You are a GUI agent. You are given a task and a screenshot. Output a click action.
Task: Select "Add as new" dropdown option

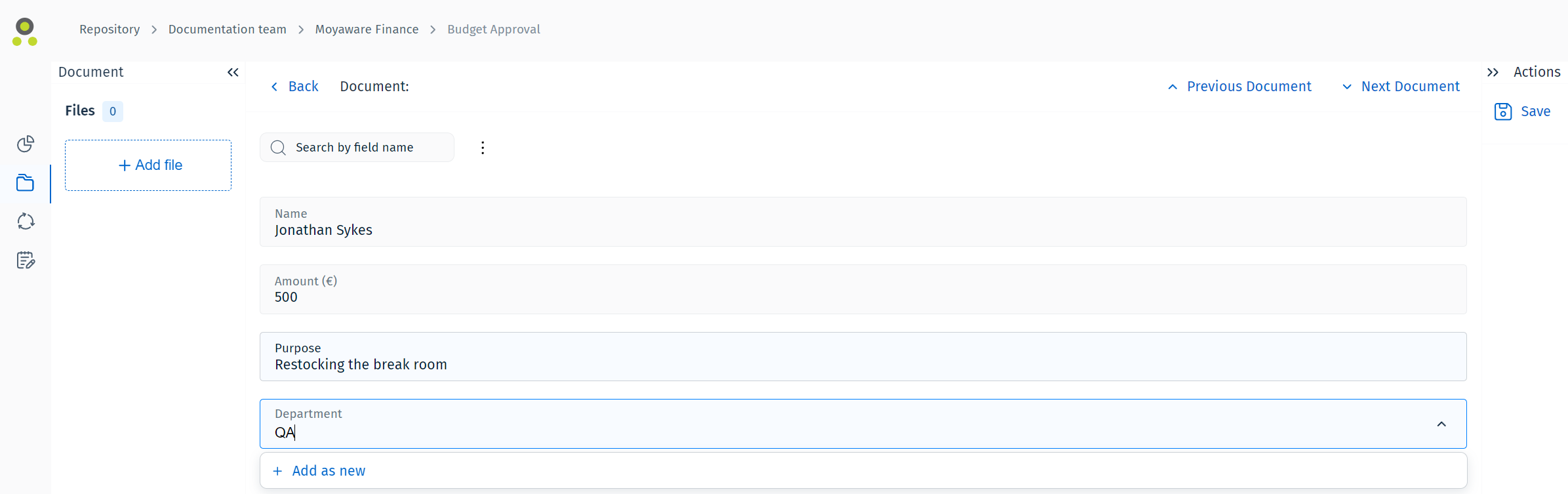328,471
